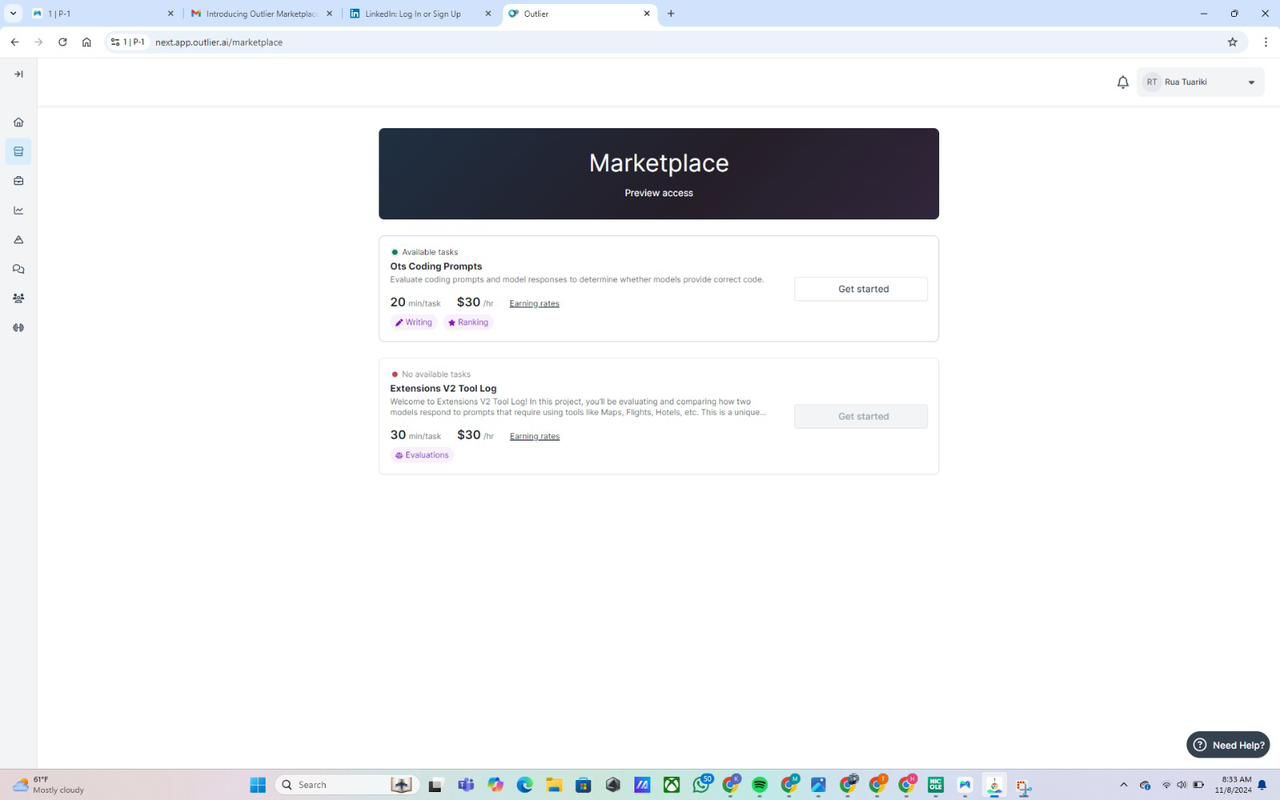1280x800 pixels.
Task: Bookmark this page with the star icon
Action: (x=1232, y=42)
